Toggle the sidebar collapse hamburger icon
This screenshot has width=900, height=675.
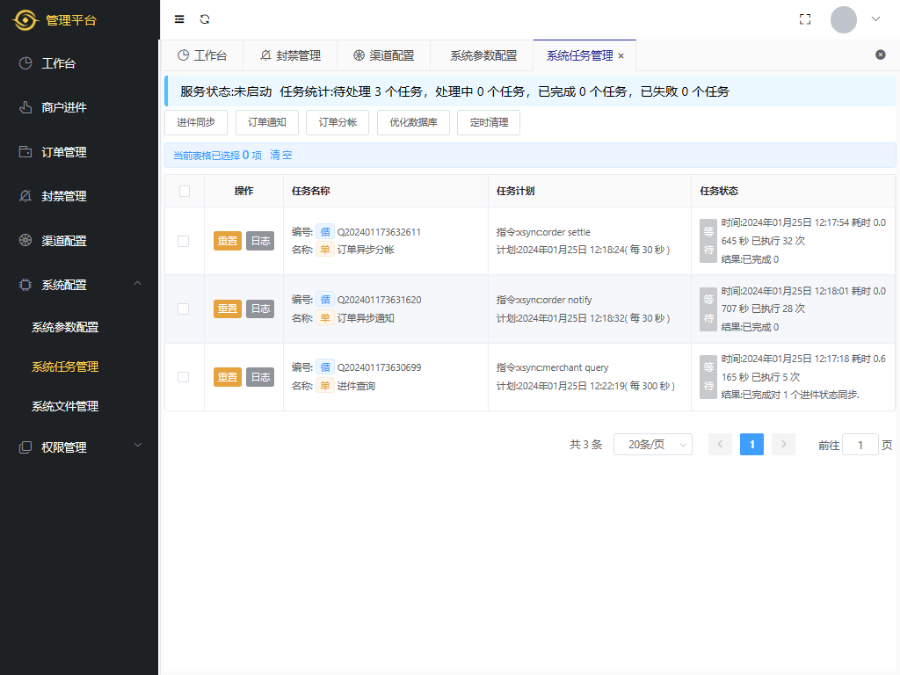tap(180, 20)
